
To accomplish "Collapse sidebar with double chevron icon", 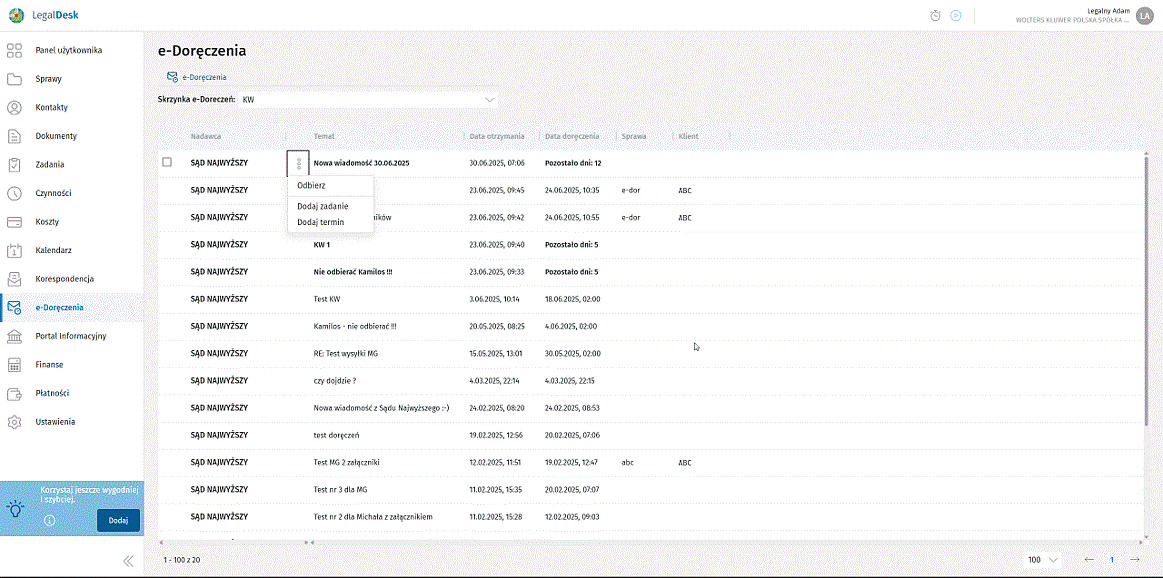I will (128, 561).
